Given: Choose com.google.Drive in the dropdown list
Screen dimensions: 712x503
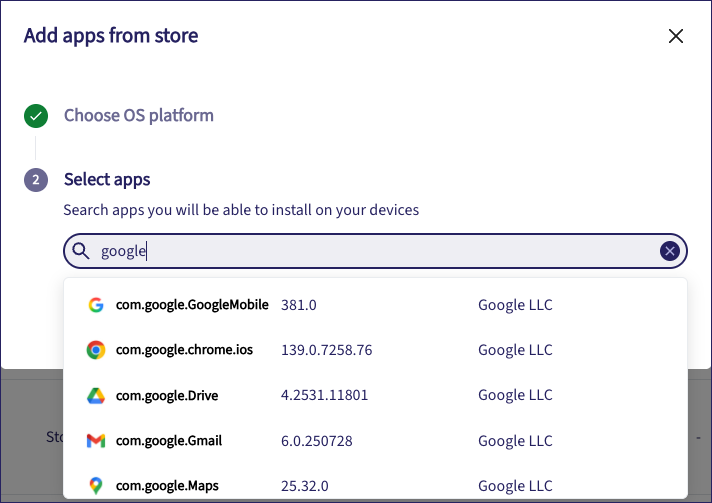Looking at the screenshot, I should coord(167,395).
